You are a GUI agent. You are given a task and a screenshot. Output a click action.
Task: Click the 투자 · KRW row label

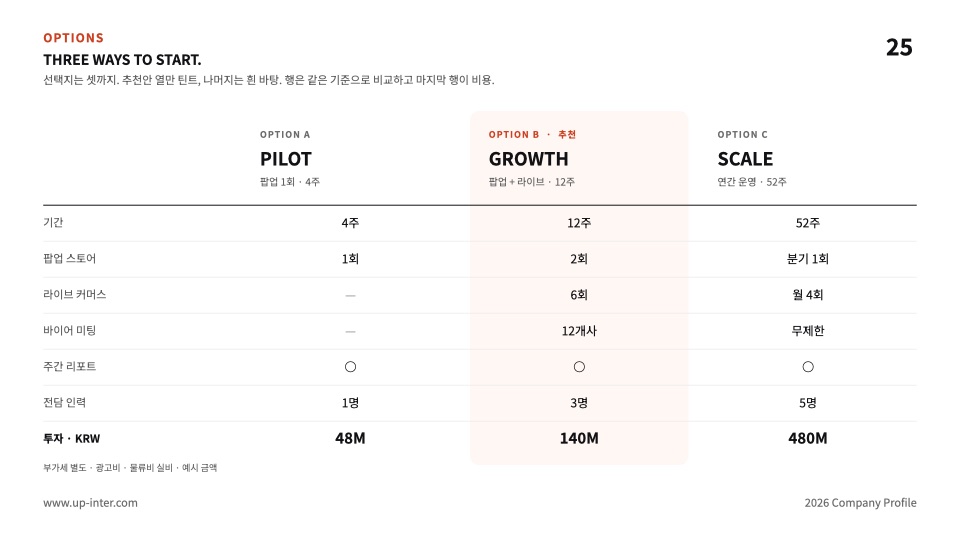[x=72, y=439]
